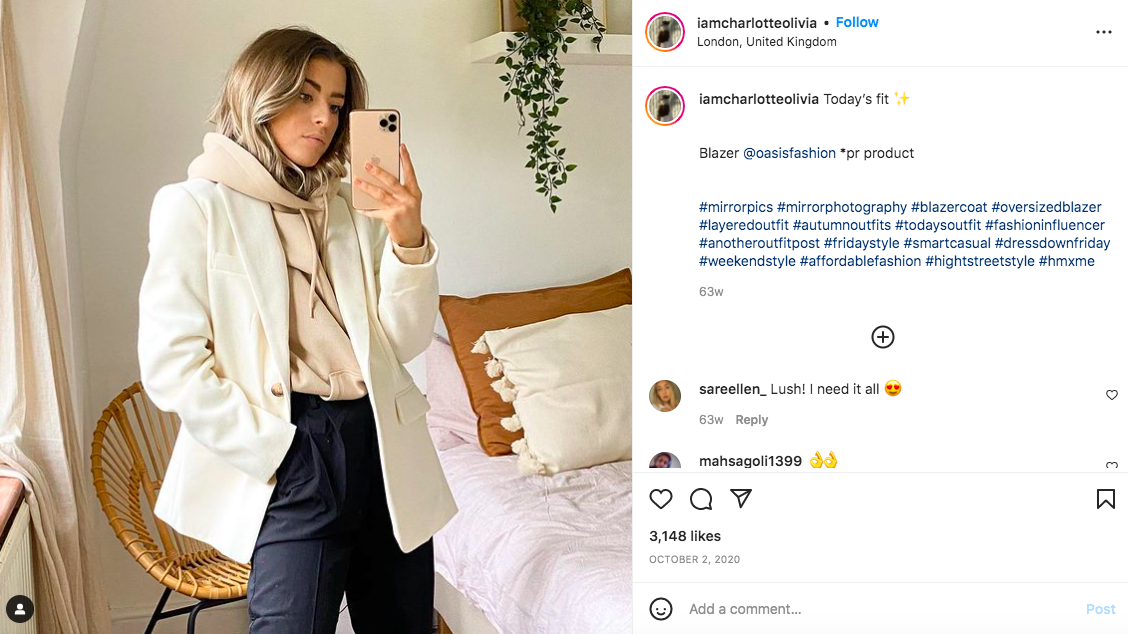Click the Post comment button

(1100, 609)
